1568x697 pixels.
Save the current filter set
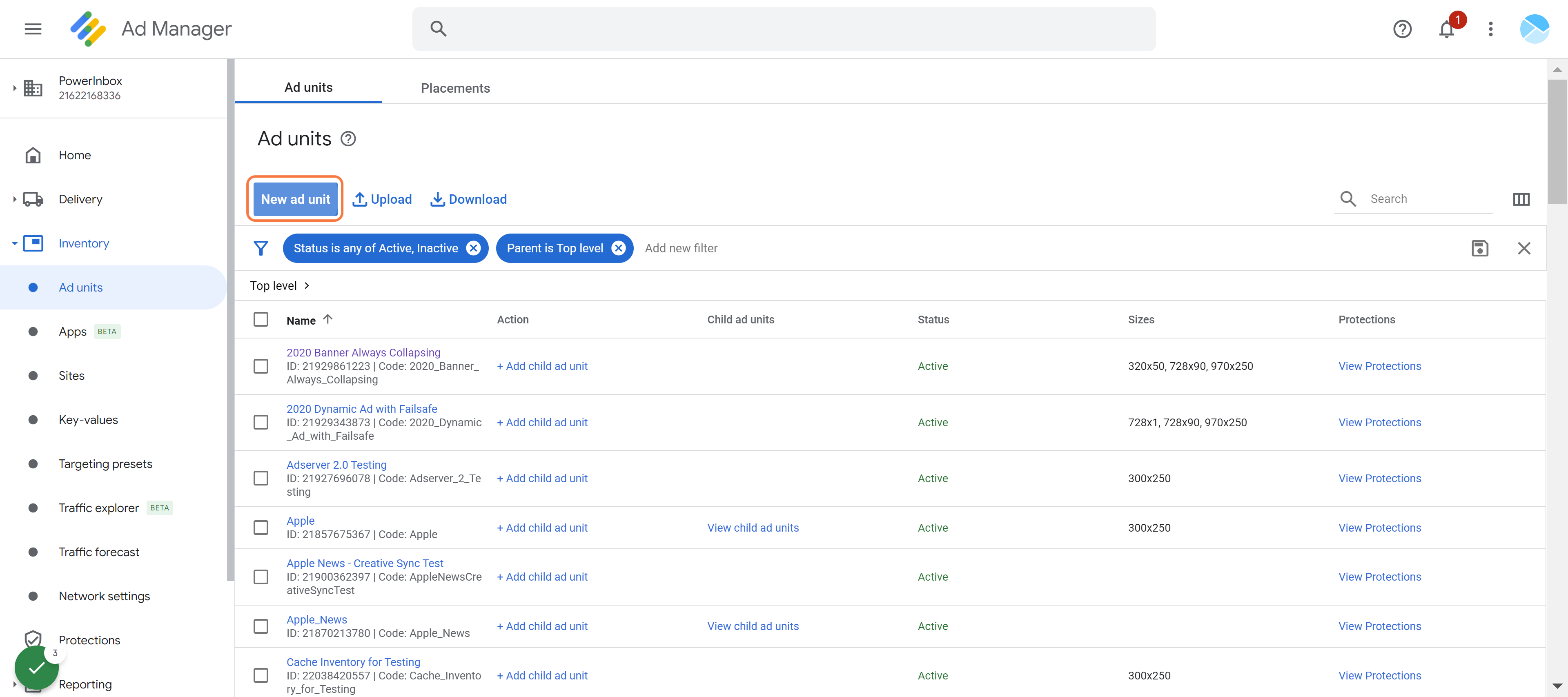(x=1480, y=248)
